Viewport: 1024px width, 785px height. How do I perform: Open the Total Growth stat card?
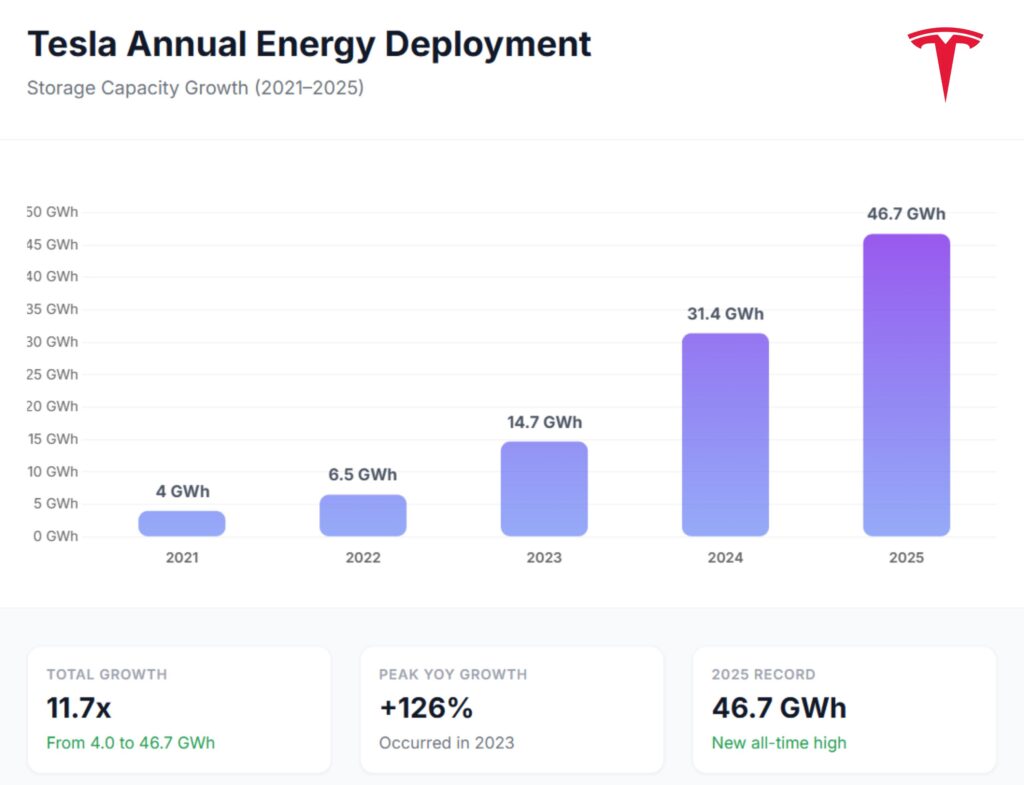[179, 709]
